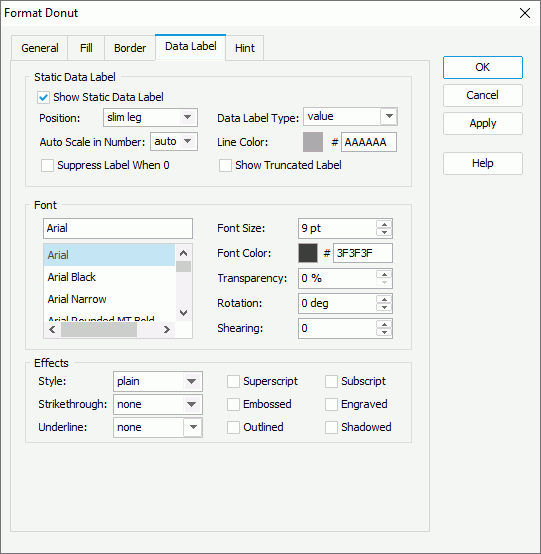Click font list scroll up arrow
Viewport: 541px width, 554px height.
(x=183, y=253)
